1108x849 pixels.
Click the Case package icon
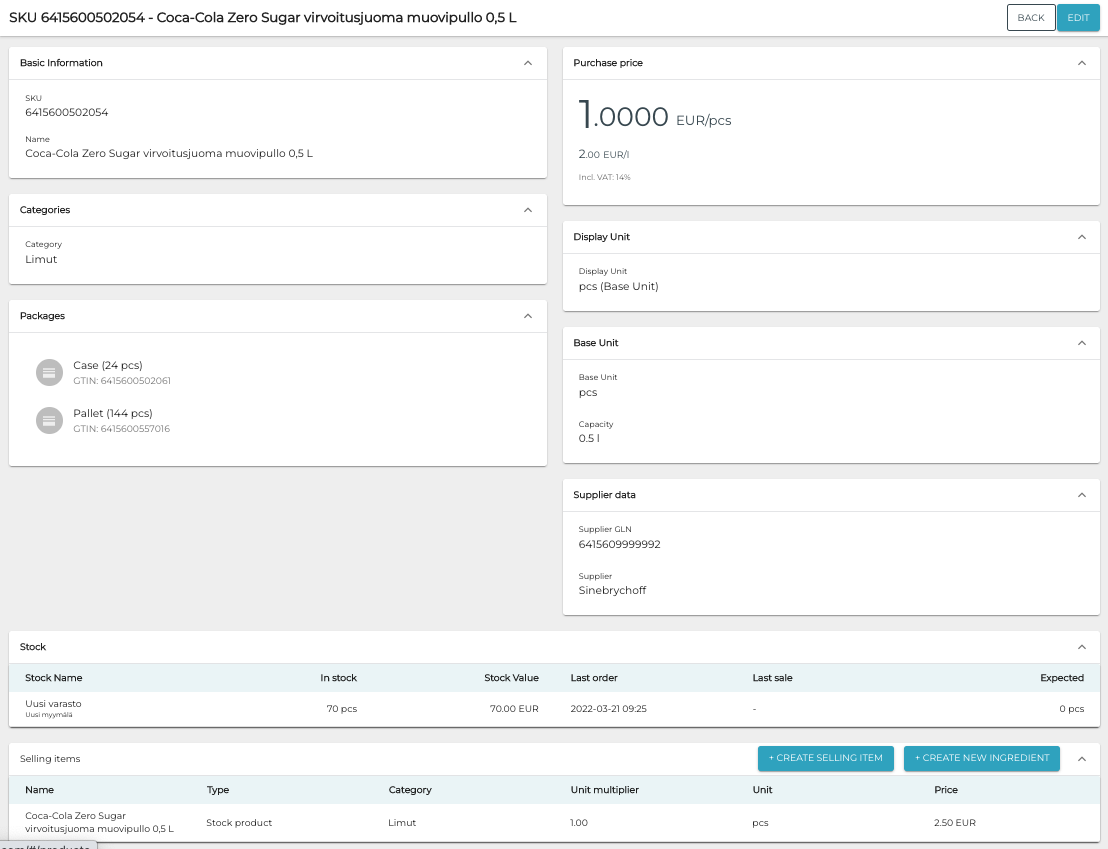click(x=49, y=372)
